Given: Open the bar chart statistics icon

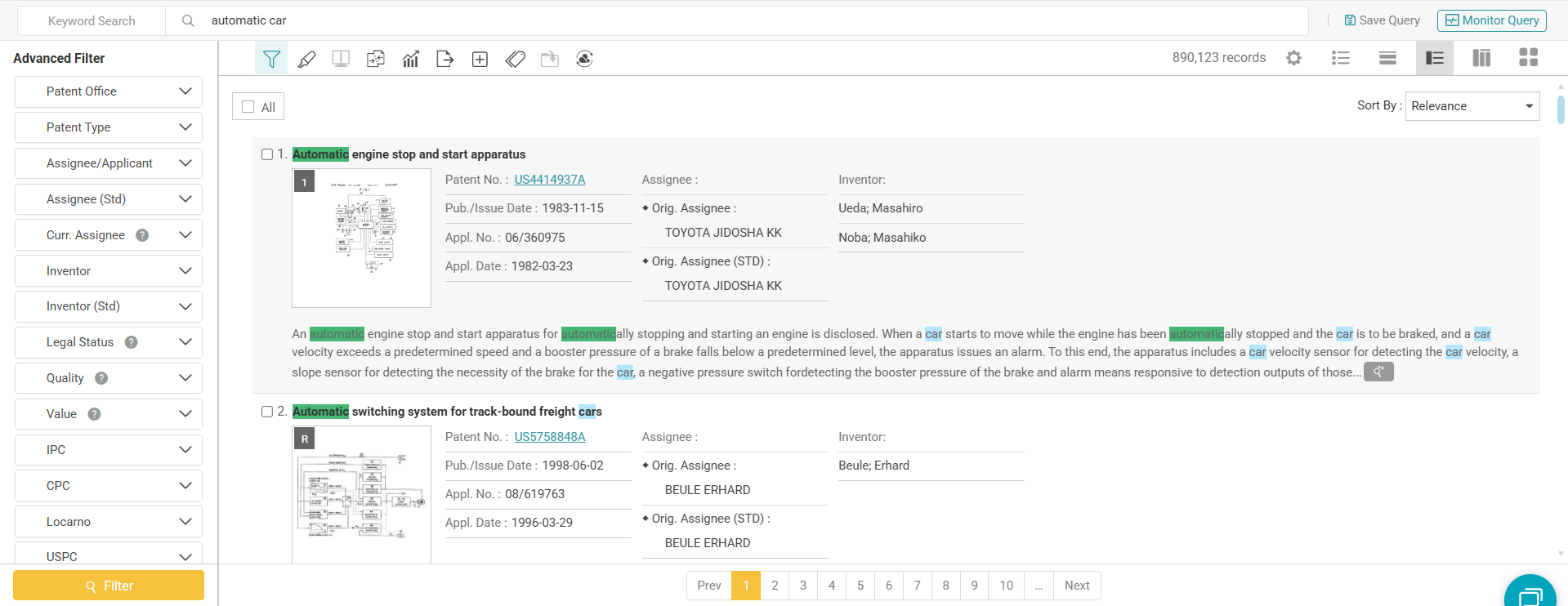Looking at the screenshot, I should (x=410, y=59).
